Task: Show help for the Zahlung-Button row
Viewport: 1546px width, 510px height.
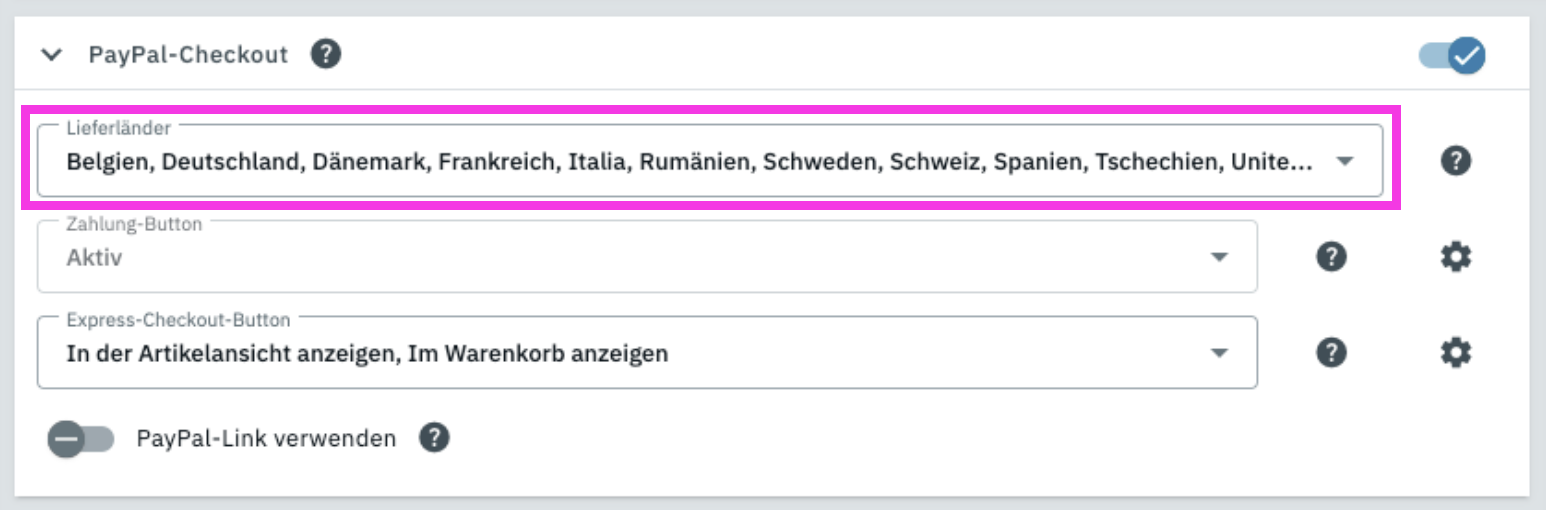Action: (1330, 257)
